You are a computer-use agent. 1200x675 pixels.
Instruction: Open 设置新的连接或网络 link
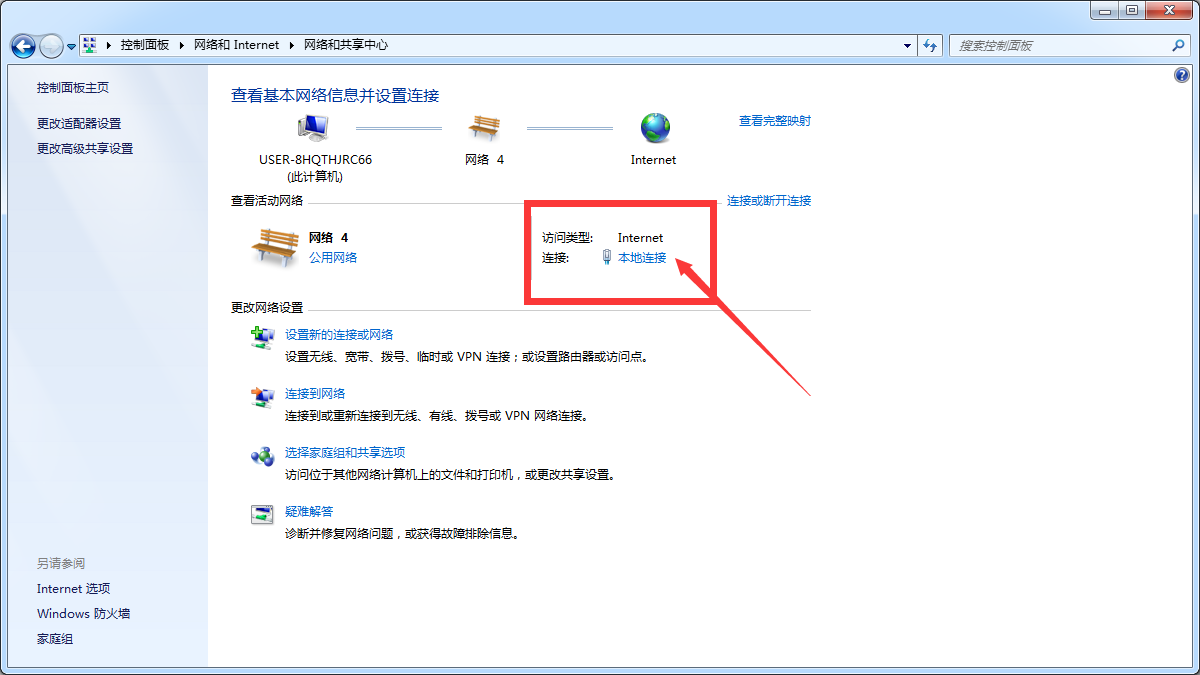coord(339,335)
